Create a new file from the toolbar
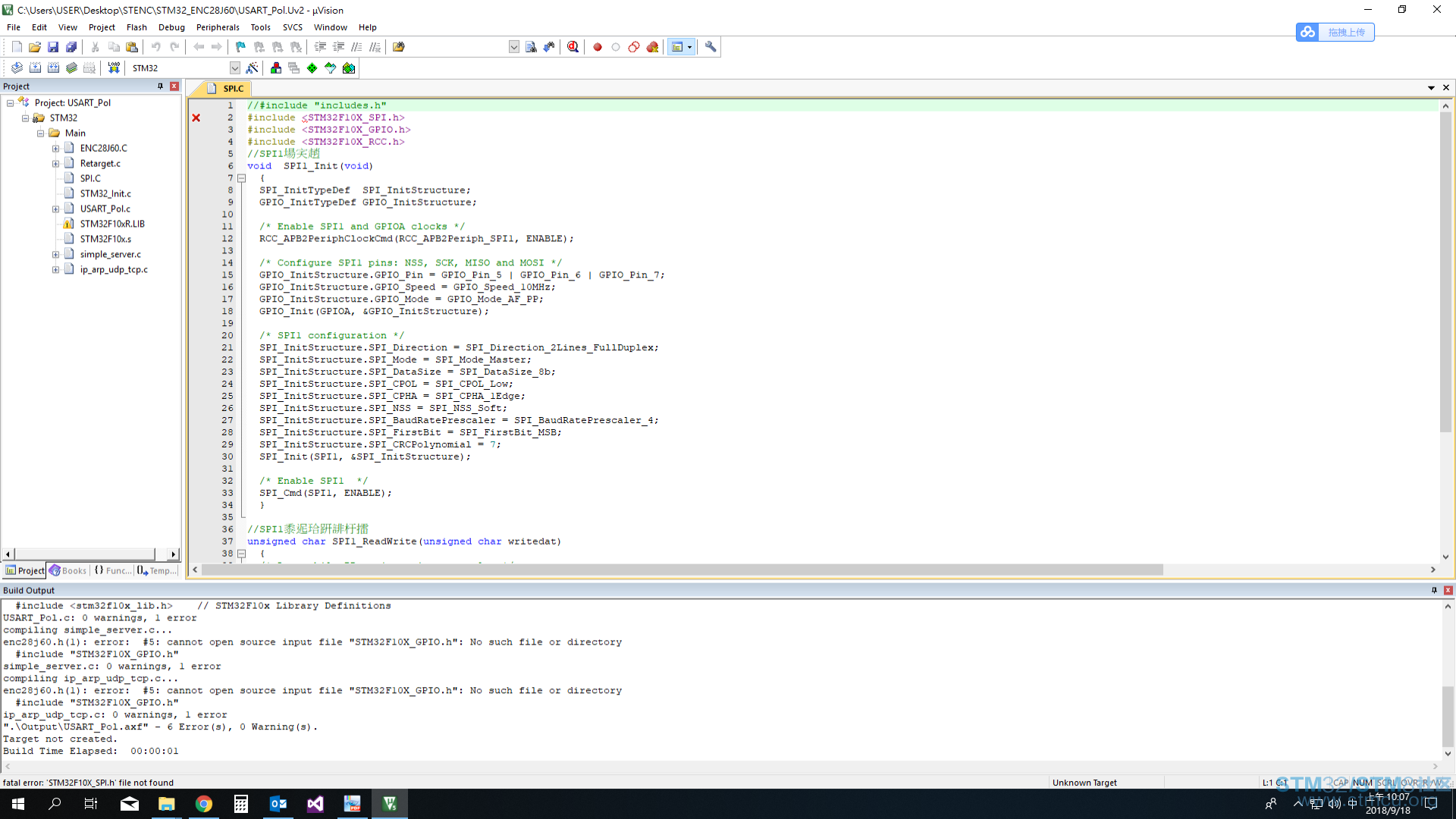Screen dimensions: 1456x819 click(17, 47)
